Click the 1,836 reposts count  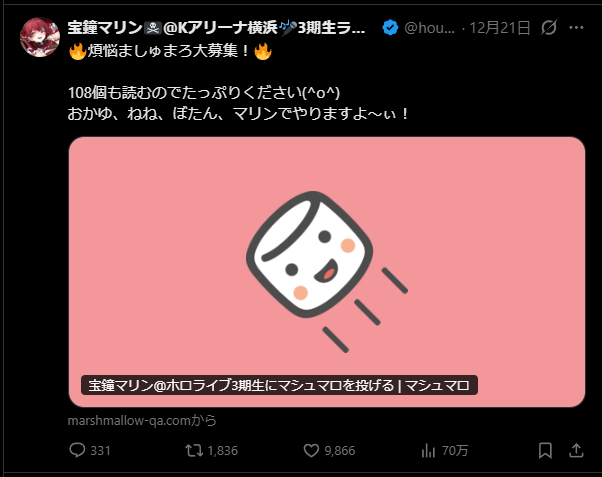point(221,451)
